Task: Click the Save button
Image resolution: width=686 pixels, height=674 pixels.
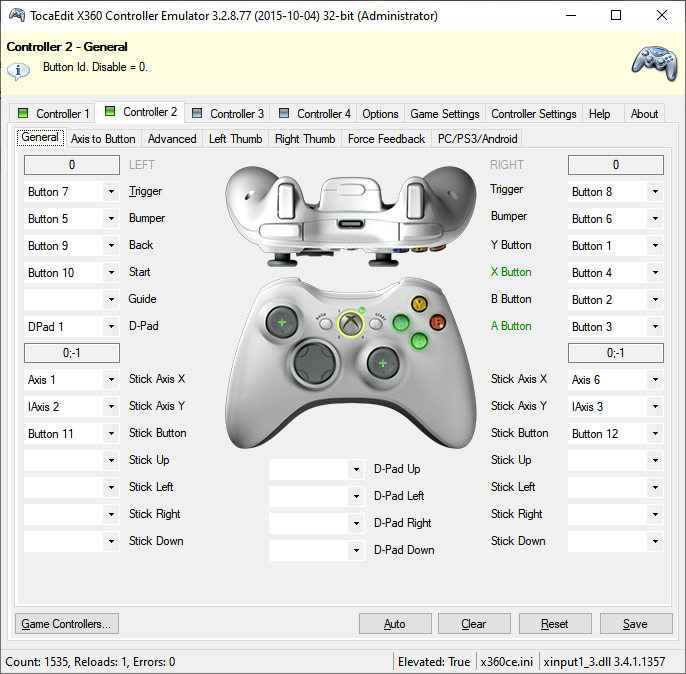Action: click(x=636, y=624)
